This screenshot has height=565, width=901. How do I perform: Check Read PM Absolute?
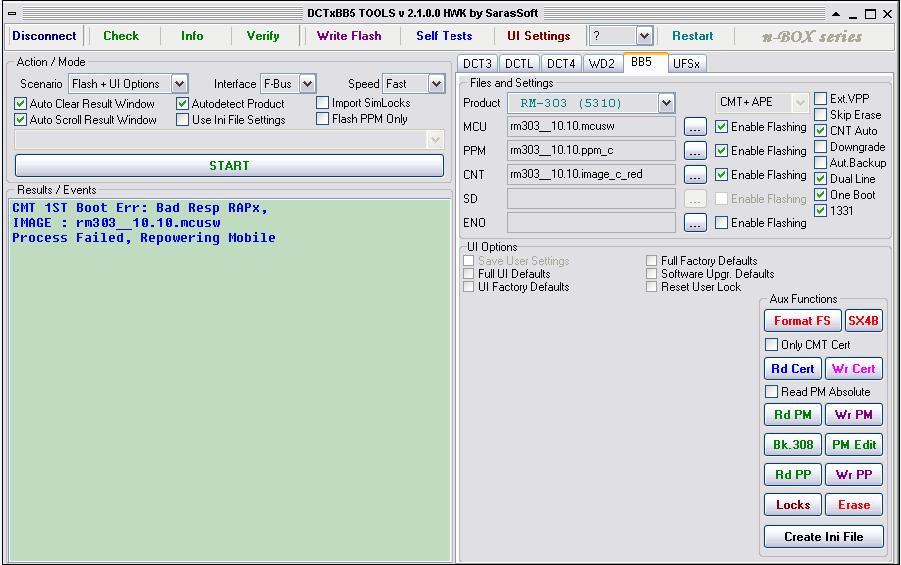[x=771, y=392]
